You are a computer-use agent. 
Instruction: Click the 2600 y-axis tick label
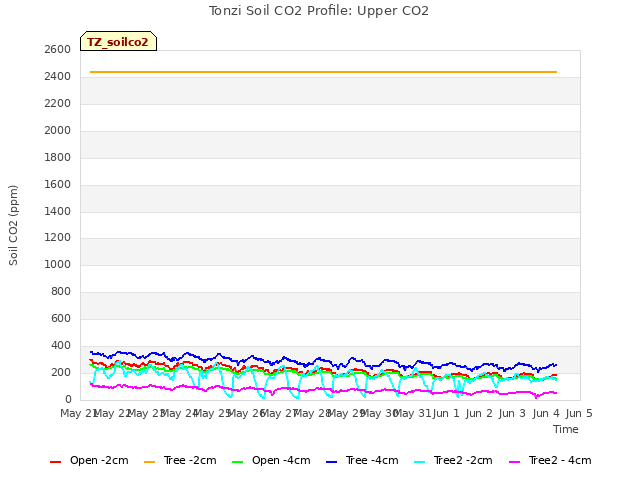click(x=58, y=49)
